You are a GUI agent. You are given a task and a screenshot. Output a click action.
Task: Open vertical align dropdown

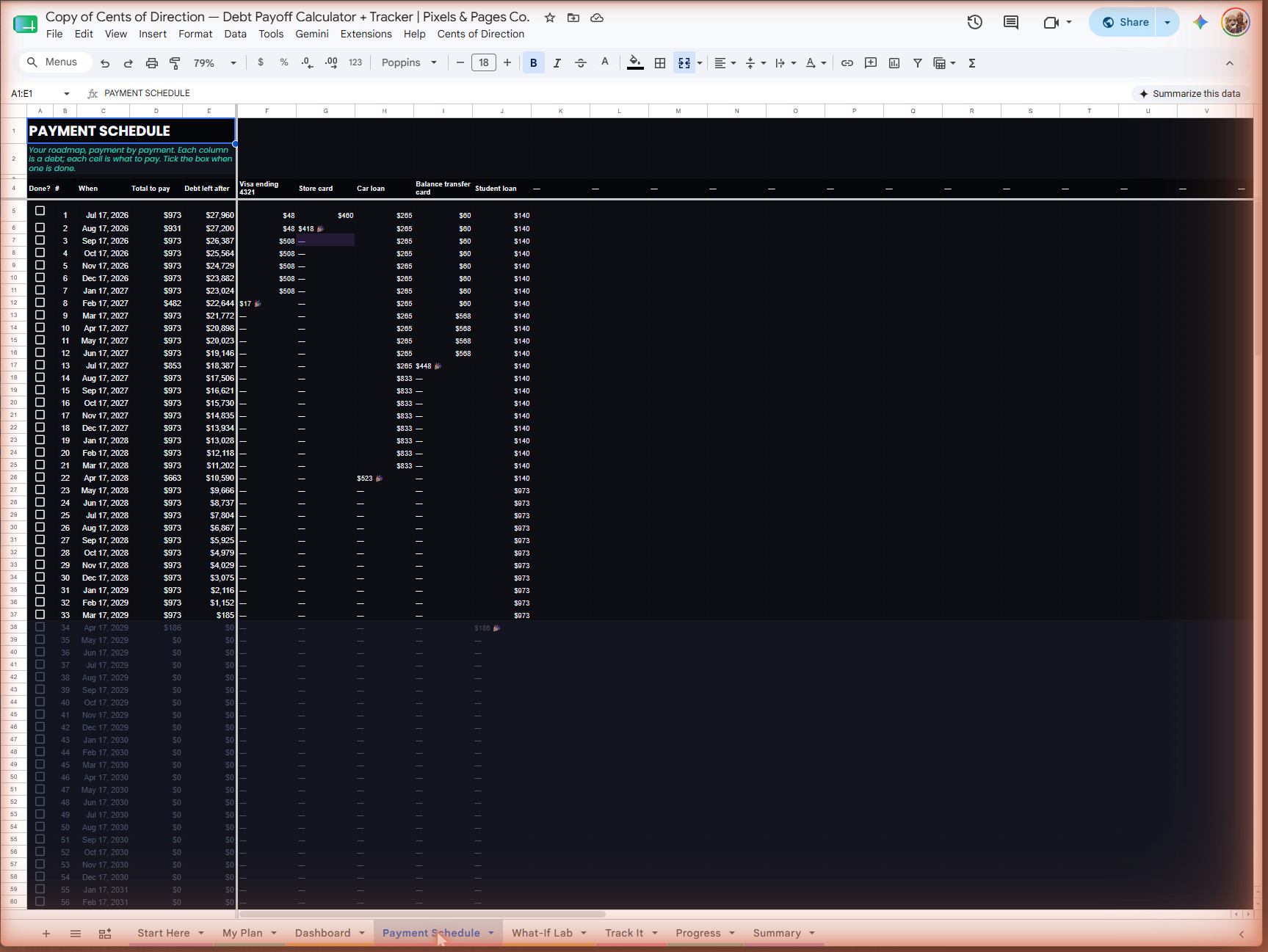point(756,63)
